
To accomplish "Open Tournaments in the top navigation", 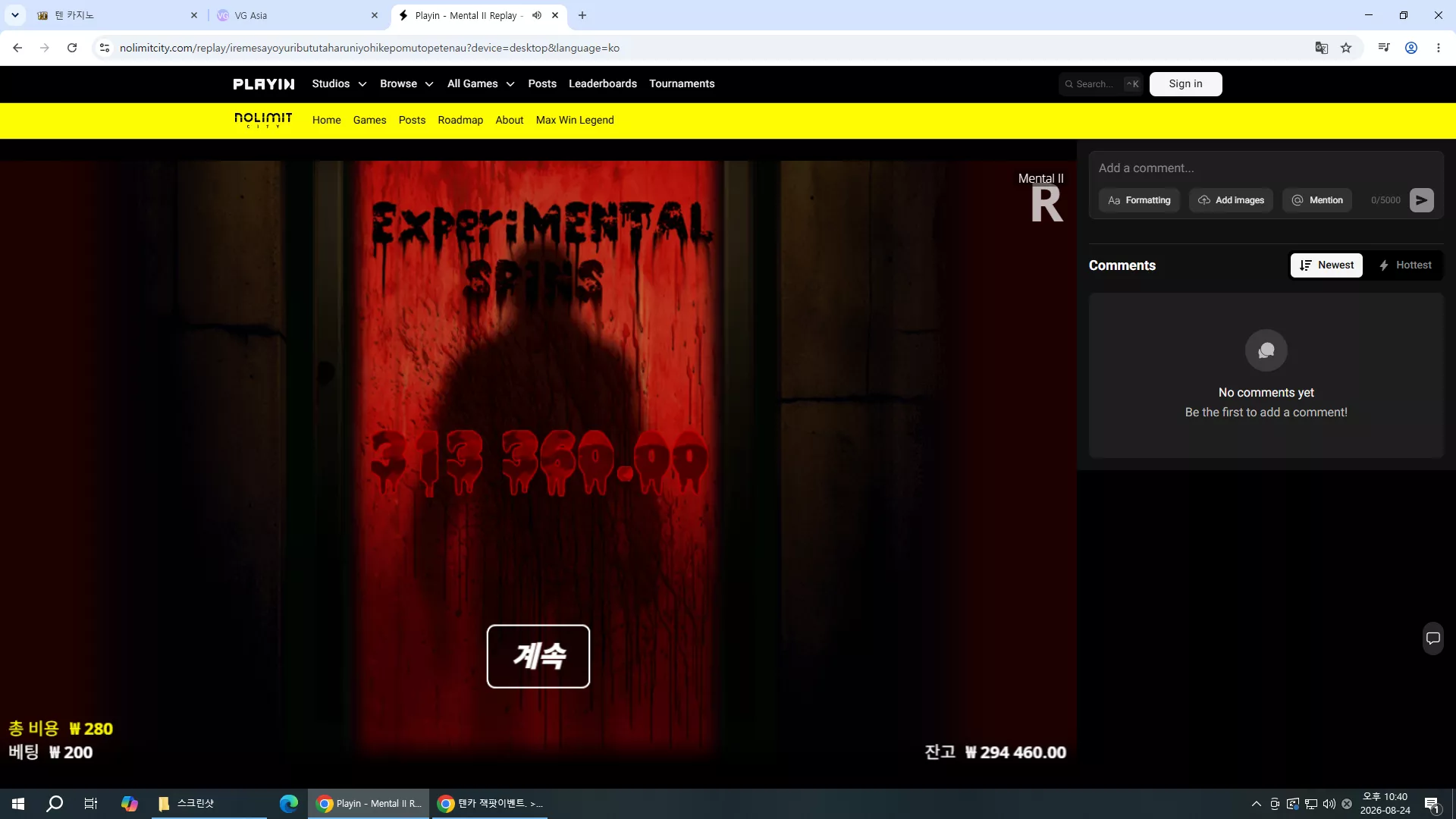I will coord(682,84).
